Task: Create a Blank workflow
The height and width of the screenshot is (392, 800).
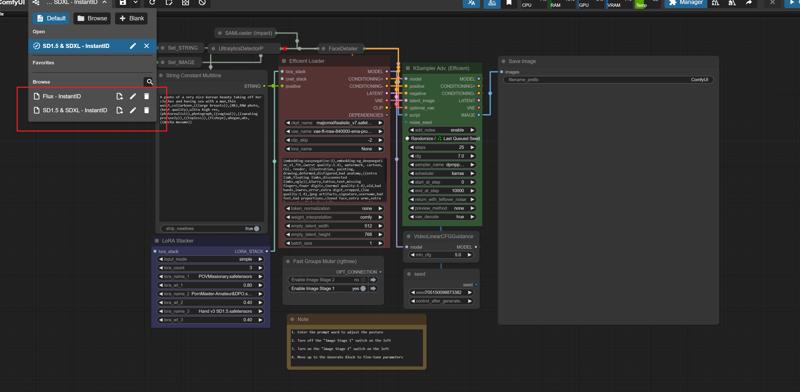Action: click(131, 18)
